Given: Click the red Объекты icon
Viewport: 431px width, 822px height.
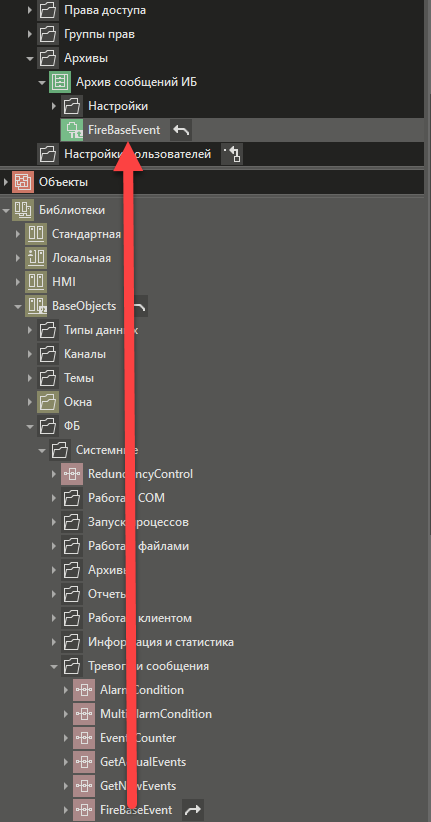Looking at the screenshot, I should (23, 182).
